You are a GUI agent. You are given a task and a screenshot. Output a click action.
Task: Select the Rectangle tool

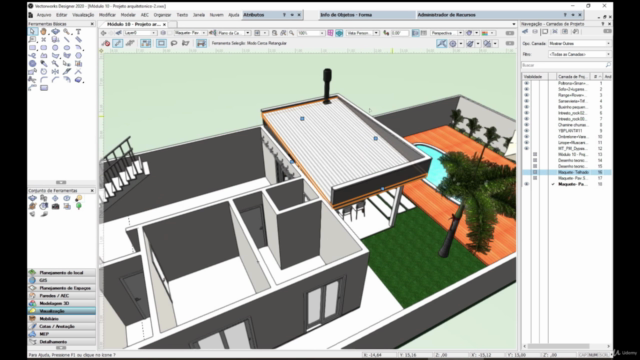pos(33,47)
